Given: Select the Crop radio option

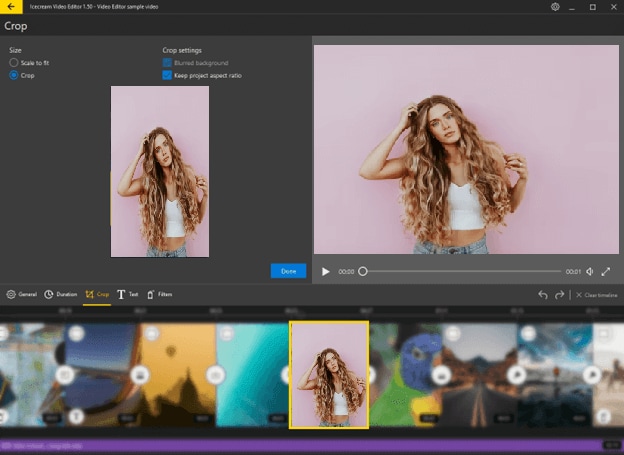Looking at the screenshot, I should (x=14, y=75).
